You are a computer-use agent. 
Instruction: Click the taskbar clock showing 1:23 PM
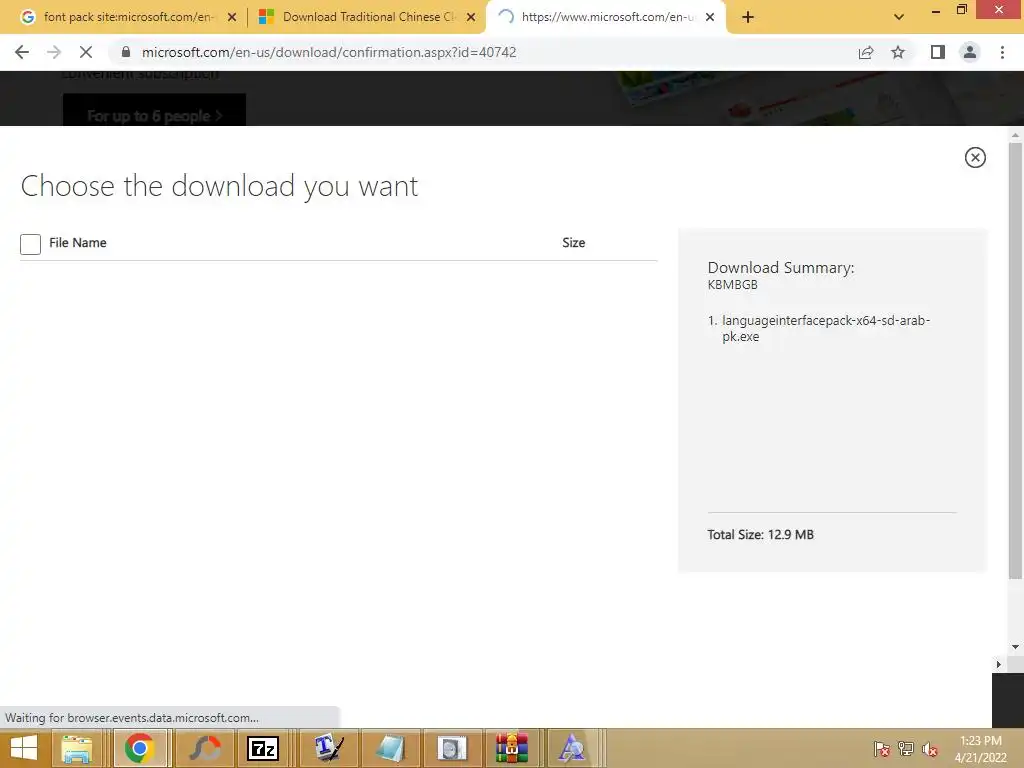click(980, 748)
